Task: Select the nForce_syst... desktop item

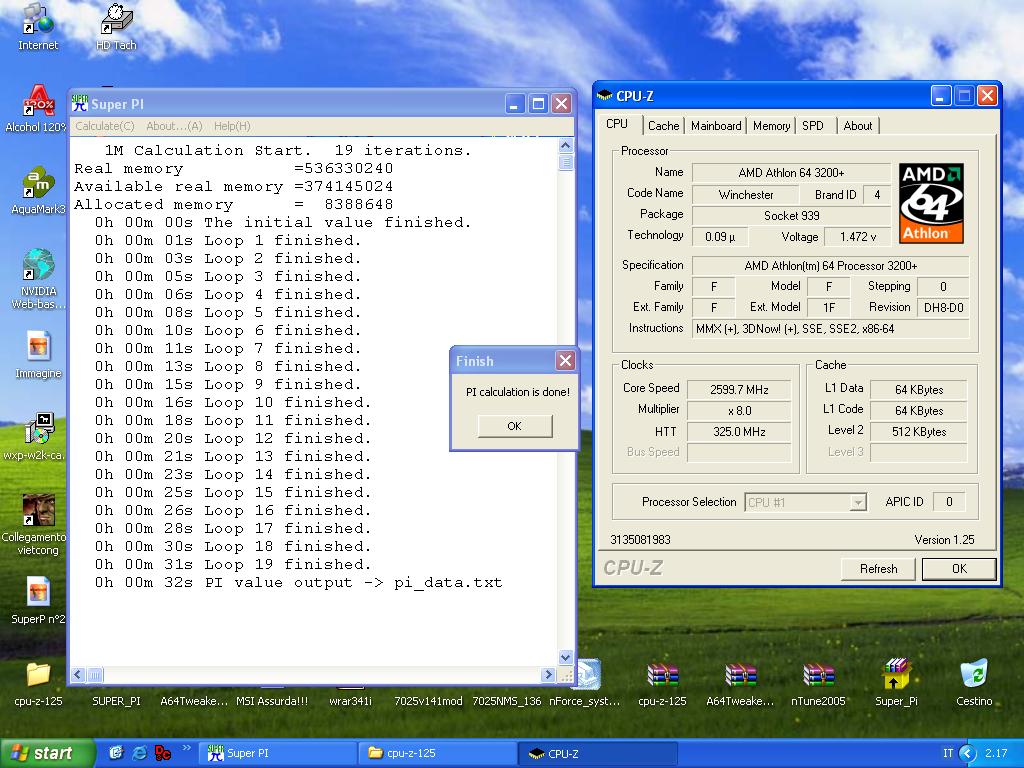Action: click(585, 682)
